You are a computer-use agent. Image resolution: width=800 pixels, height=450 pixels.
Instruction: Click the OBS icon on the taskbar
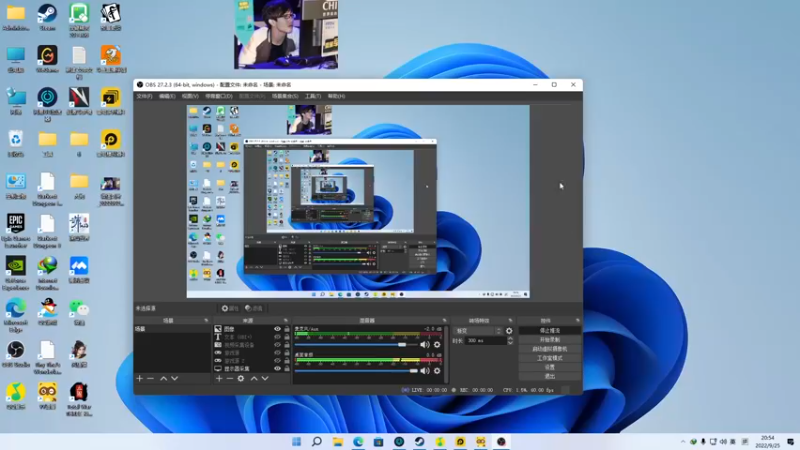click(501, 441)
